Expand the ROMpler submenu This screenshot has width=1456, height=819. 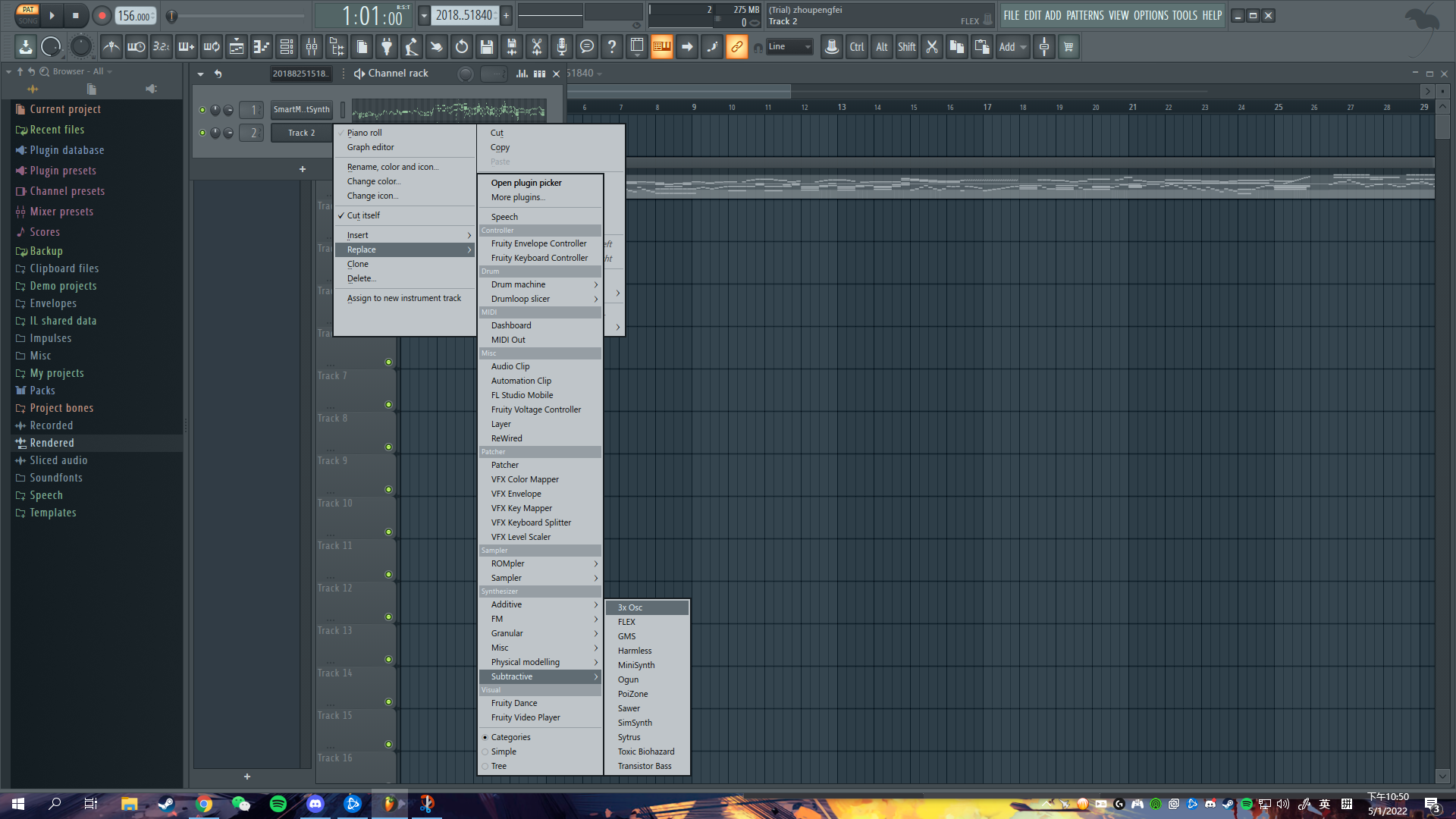click(x=540, y=563)
